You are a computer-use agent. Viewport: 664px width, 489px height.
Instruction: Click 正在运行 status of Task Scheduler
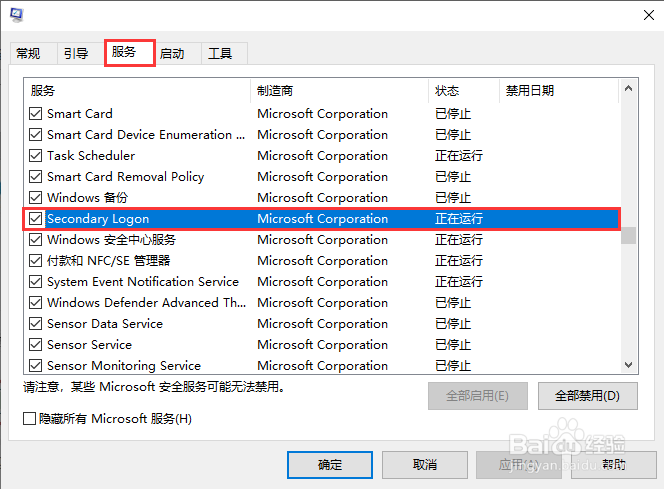pyautogui.click(x=459, y=155)
